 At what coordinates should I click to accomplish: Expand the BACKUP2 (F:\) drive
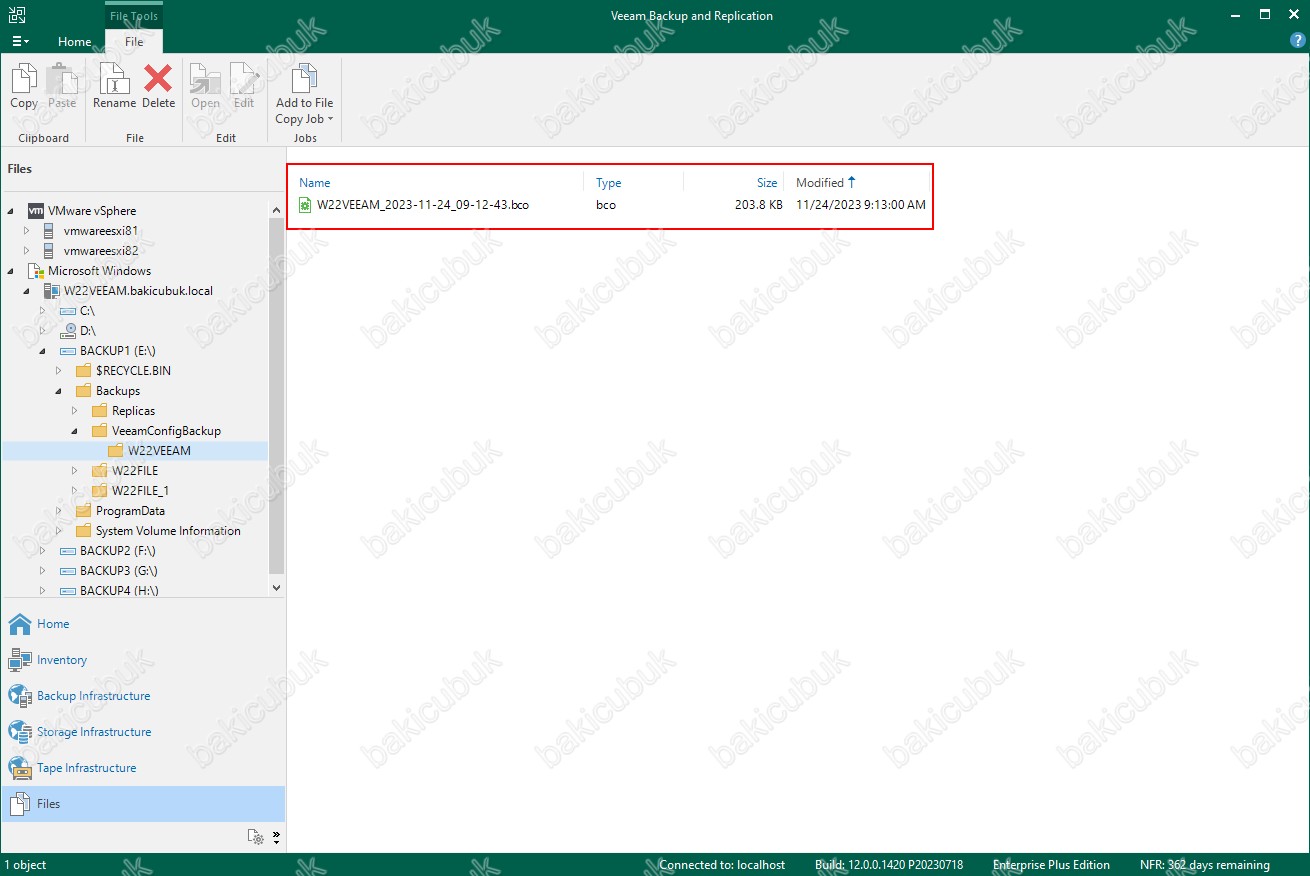click(x=43, y=551)
